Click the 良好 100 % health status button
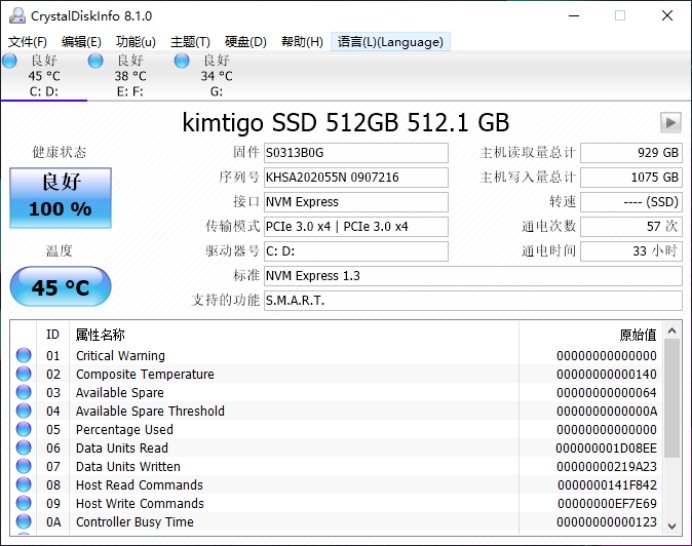Screen dimensions: 692x546 [60, 198]
